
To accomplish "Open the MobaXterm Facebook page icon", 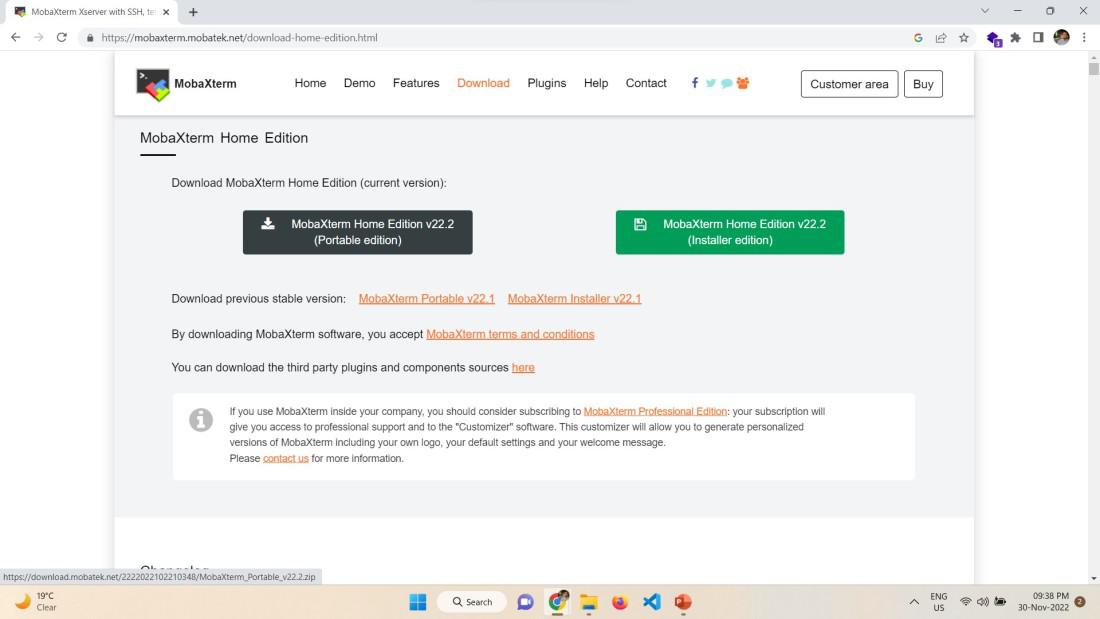I will point(695,83).
